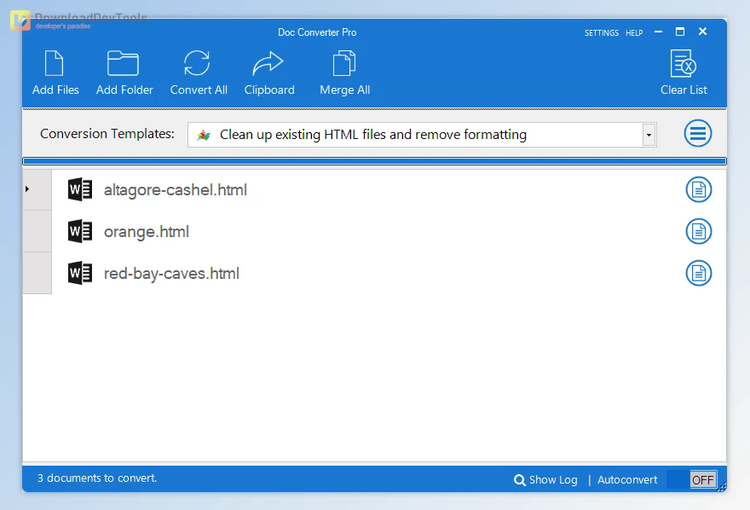Select the orange.html file name
Viewport: 750px width, 510px height.
(146, 232)
